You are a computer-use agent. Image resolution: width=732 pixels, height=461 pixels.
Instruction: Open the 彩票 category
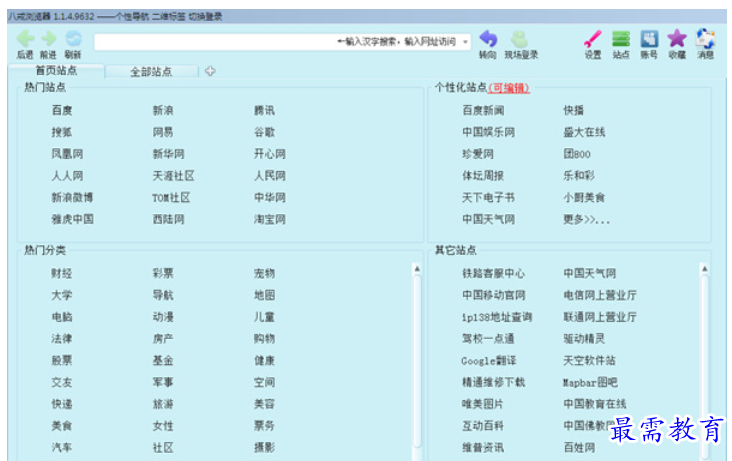[x=163, y=273]
